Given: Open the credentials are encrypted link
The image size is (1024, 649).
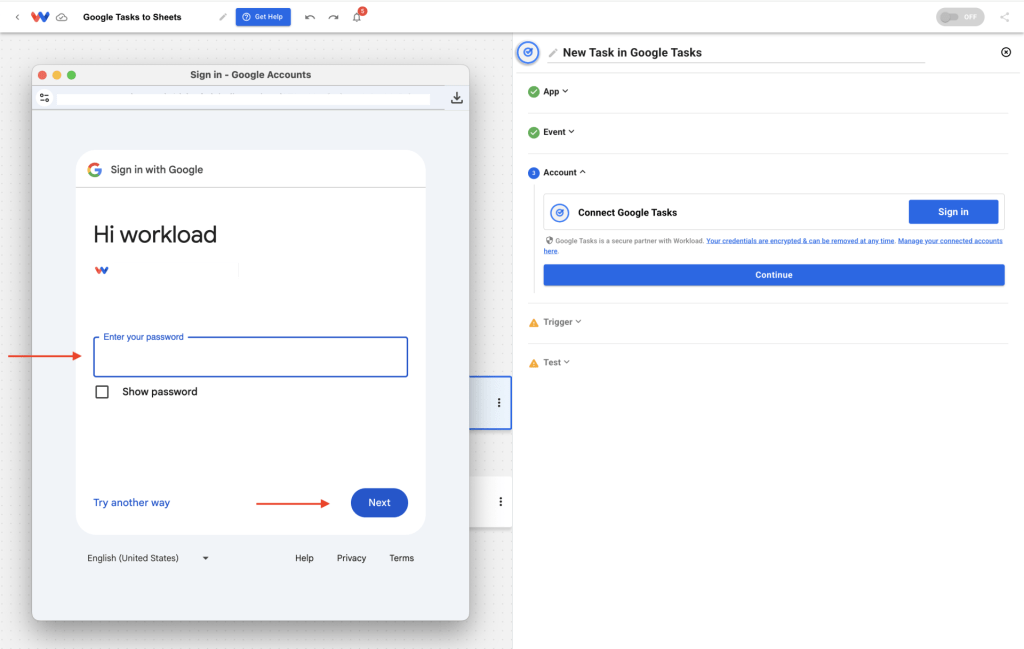Looking at the screenshot, I should point(800,241).
